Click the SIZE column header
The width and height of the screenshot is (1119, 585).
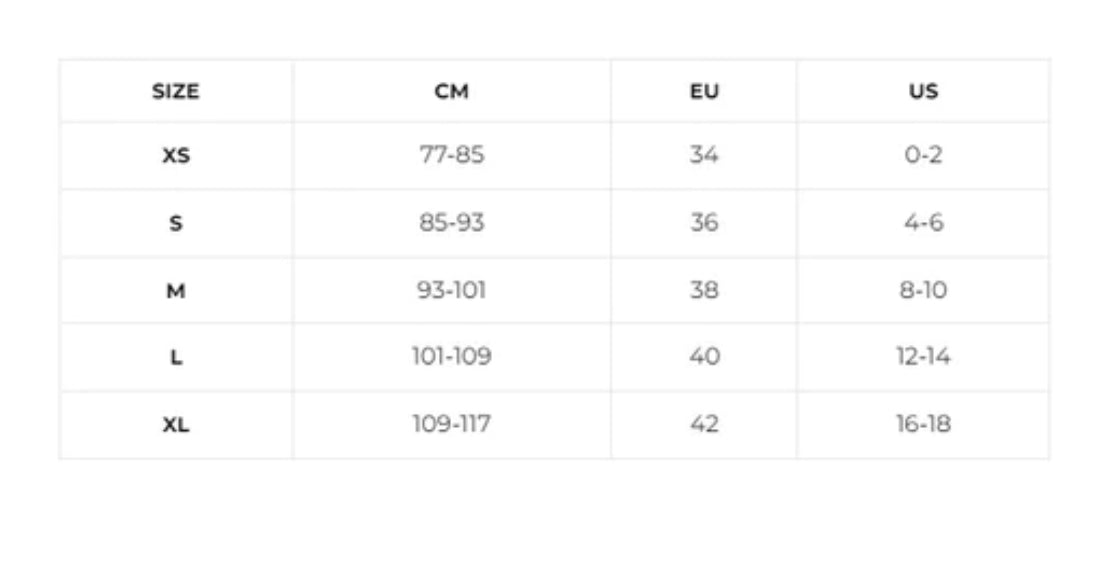[x=175, y=92]
